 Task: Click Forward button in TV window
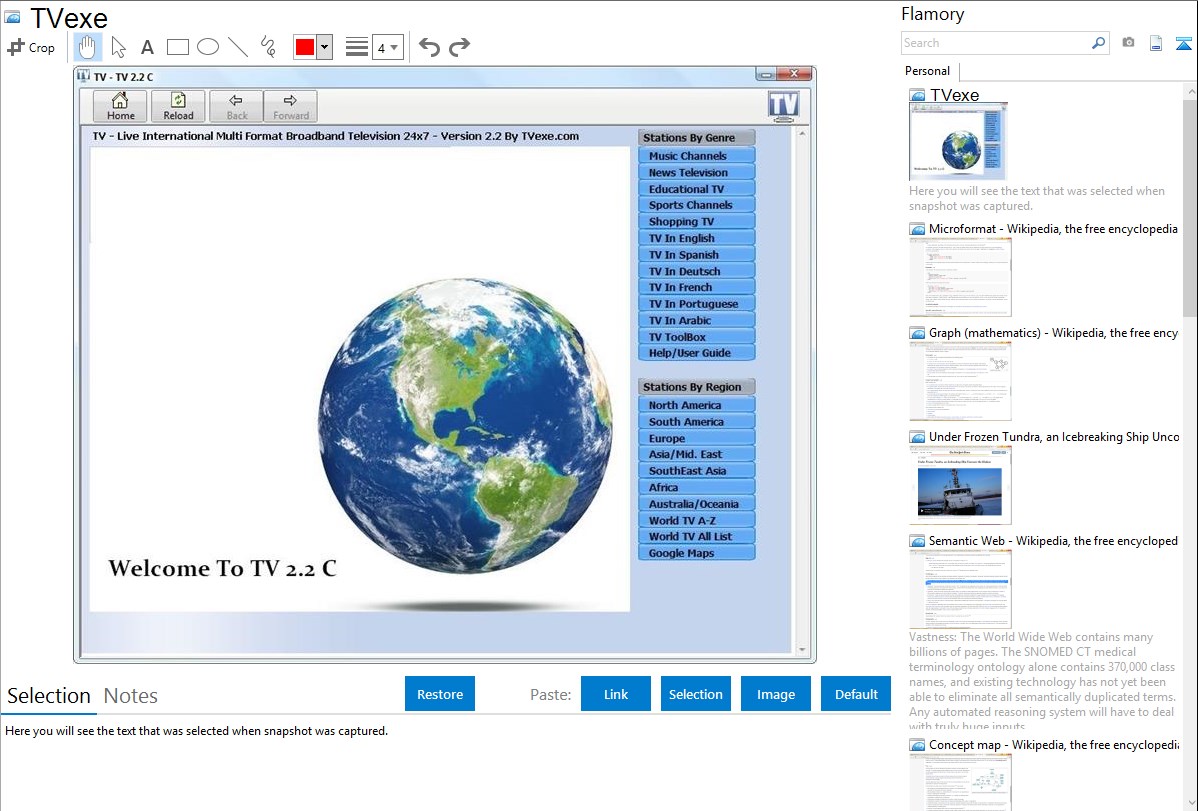click(290, 106)
